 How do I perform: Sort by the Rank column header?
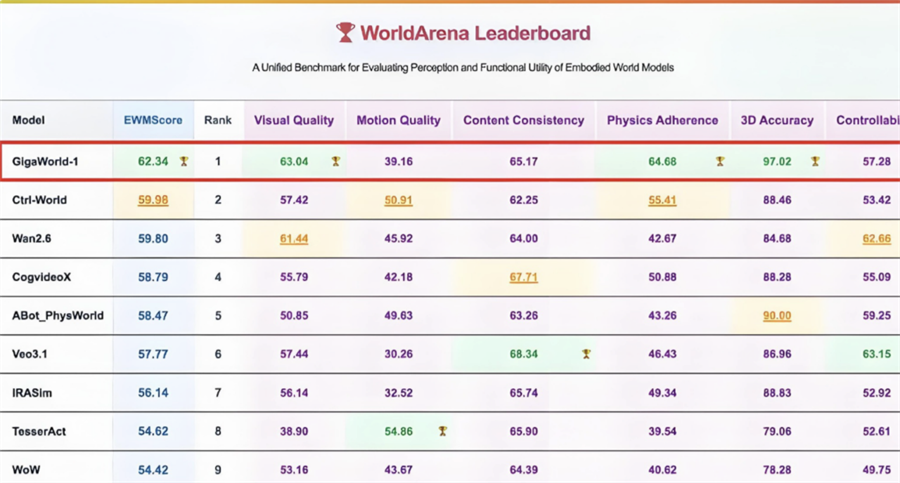(218, 120)
